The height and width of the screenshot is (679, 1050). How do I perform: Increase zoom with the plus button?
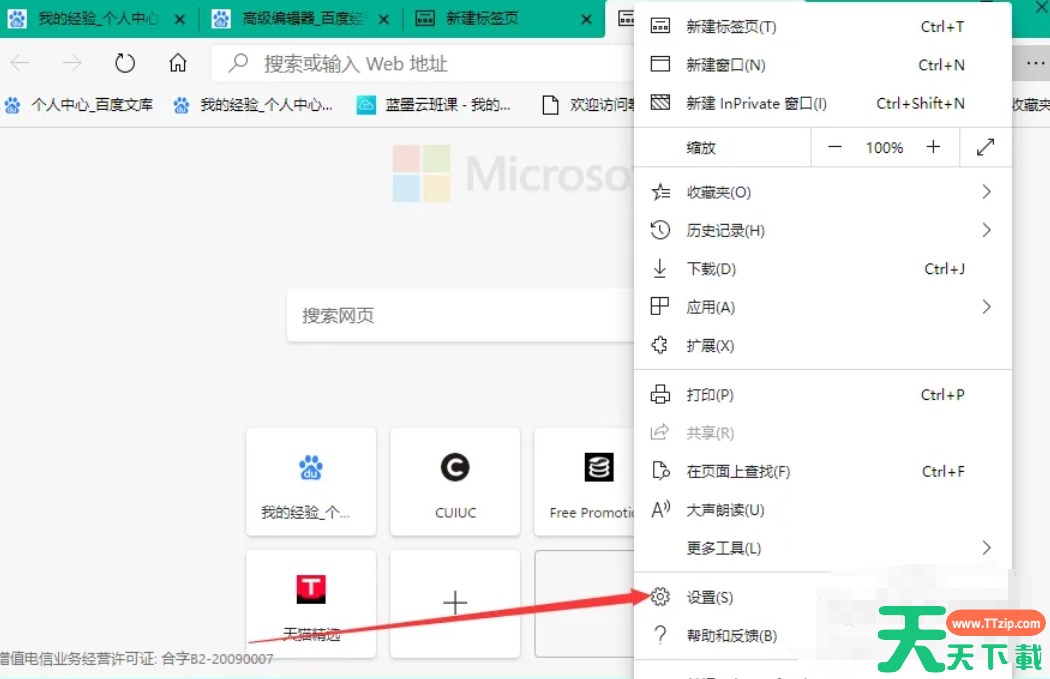tap(933, 147)
